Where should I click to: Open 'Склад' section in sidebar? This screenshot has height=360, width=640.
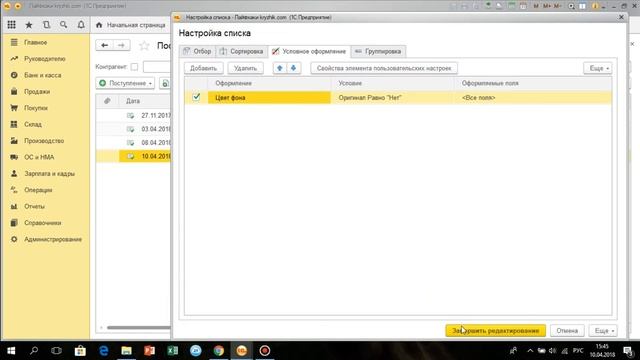click(33, 124)
